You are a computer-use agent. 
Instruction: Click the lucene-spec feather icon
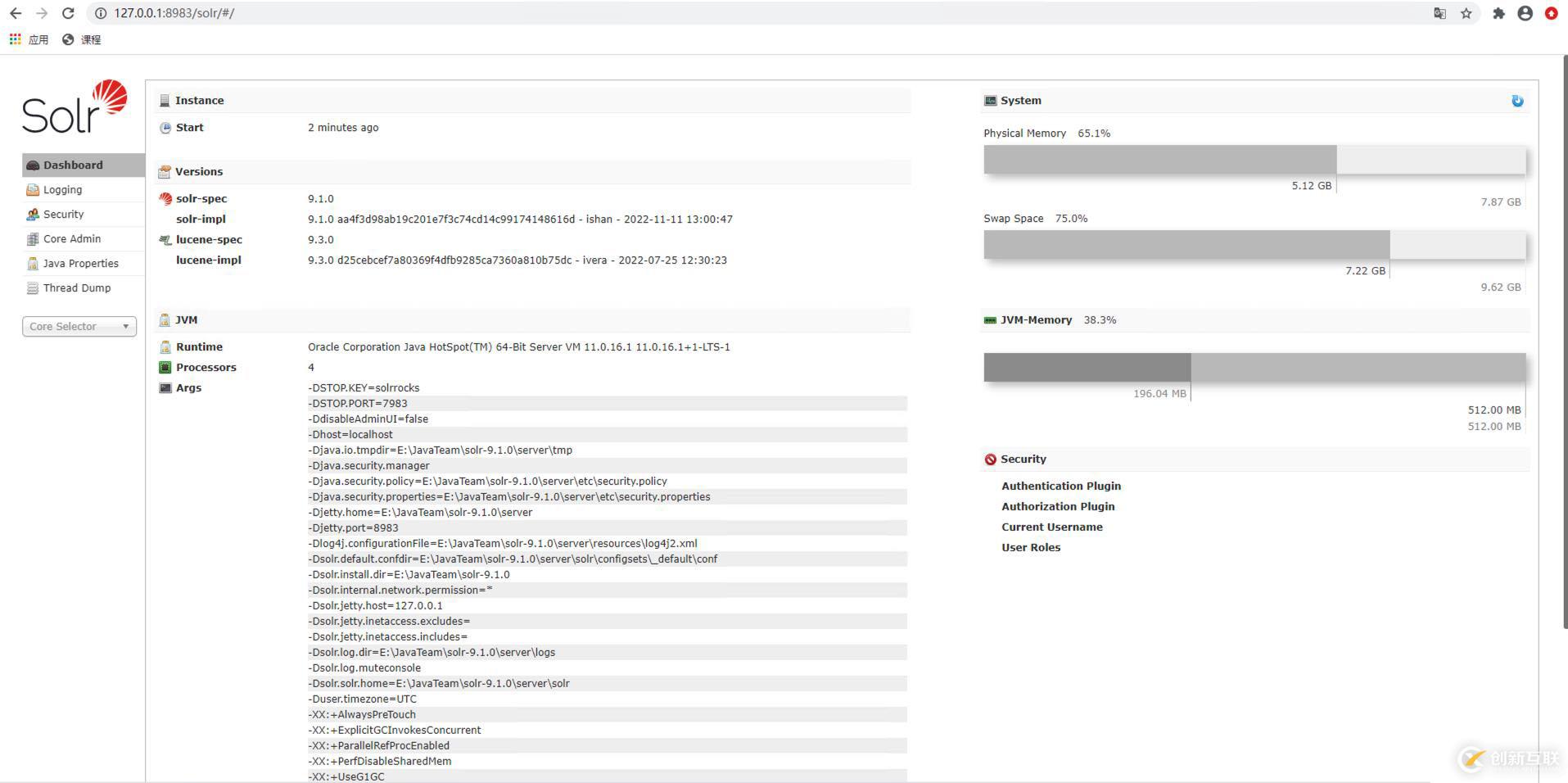(x=165, y=240)
